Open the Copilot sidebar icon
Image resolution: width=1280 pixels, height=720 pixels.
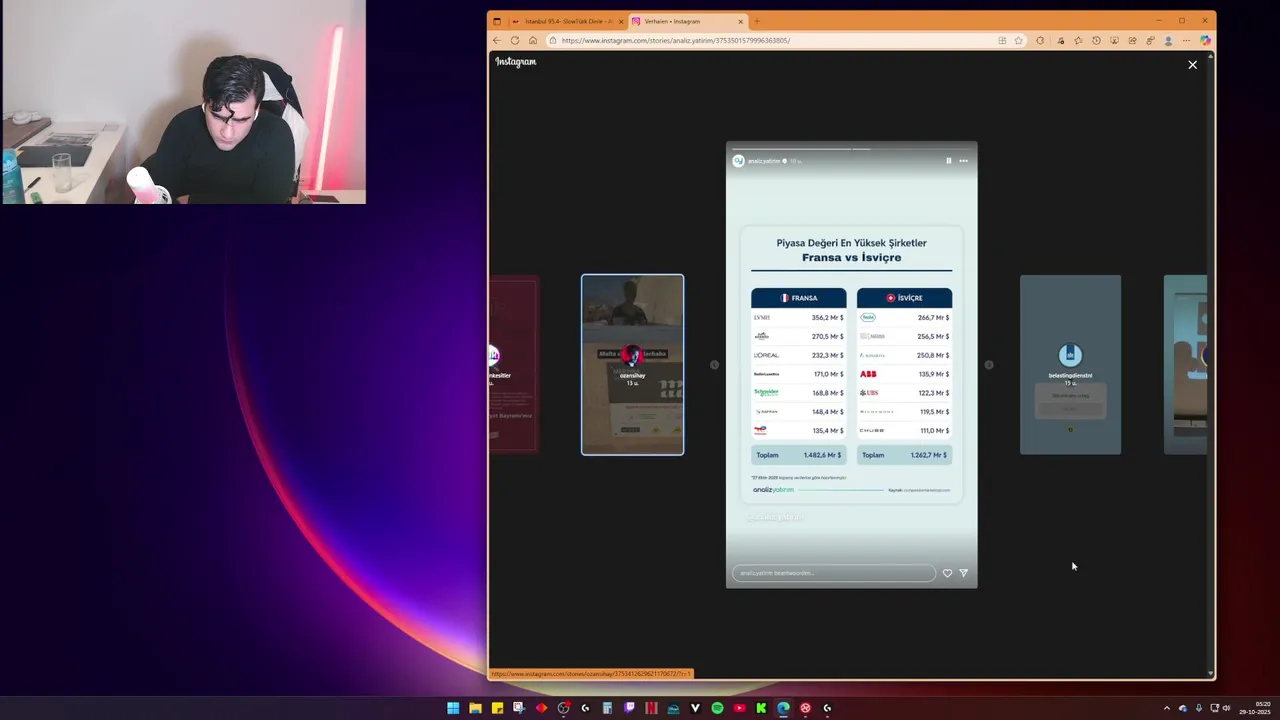(1205, 41)
